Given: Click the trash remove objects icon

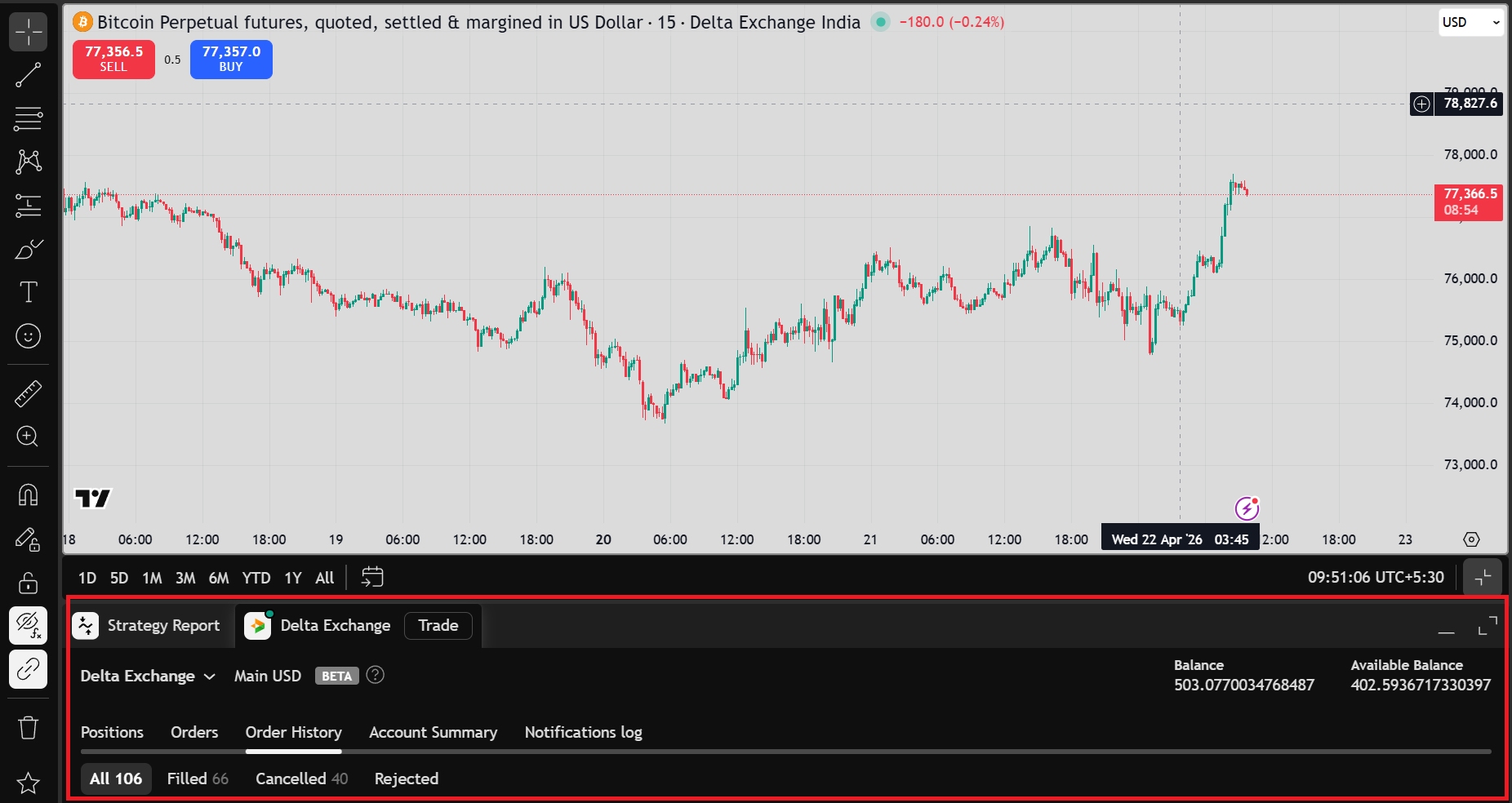Looking at the screenshot, I should pyautogui.click(x=29, y=727).
